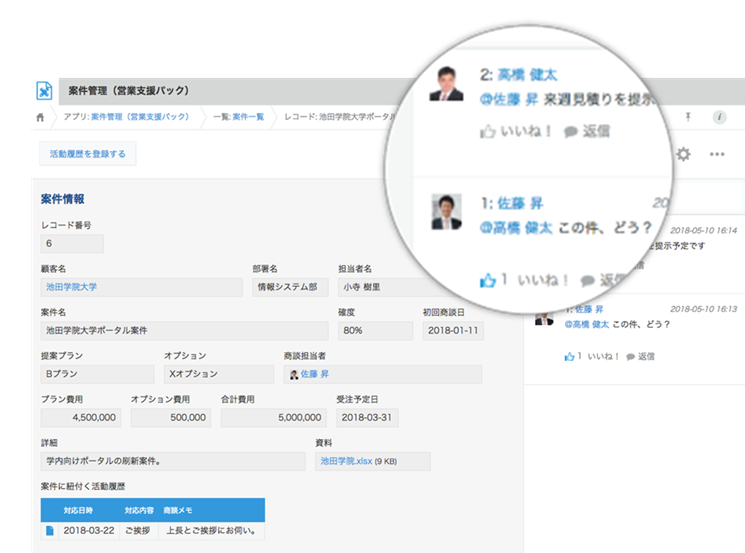
Task: Click the app icon beside 案件管理 title
Action: click(x=44, y=90)
